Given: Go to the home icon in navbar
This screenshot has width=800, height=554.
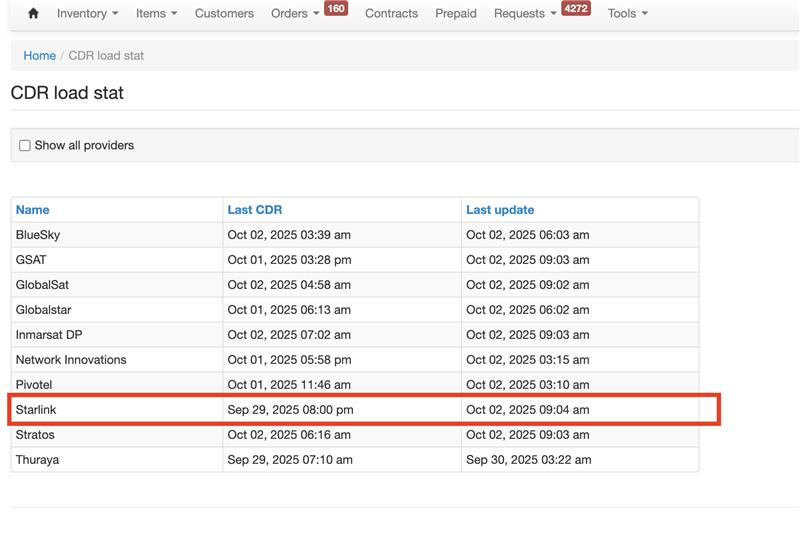Looking at the screenshot, I should click(33, 13).
